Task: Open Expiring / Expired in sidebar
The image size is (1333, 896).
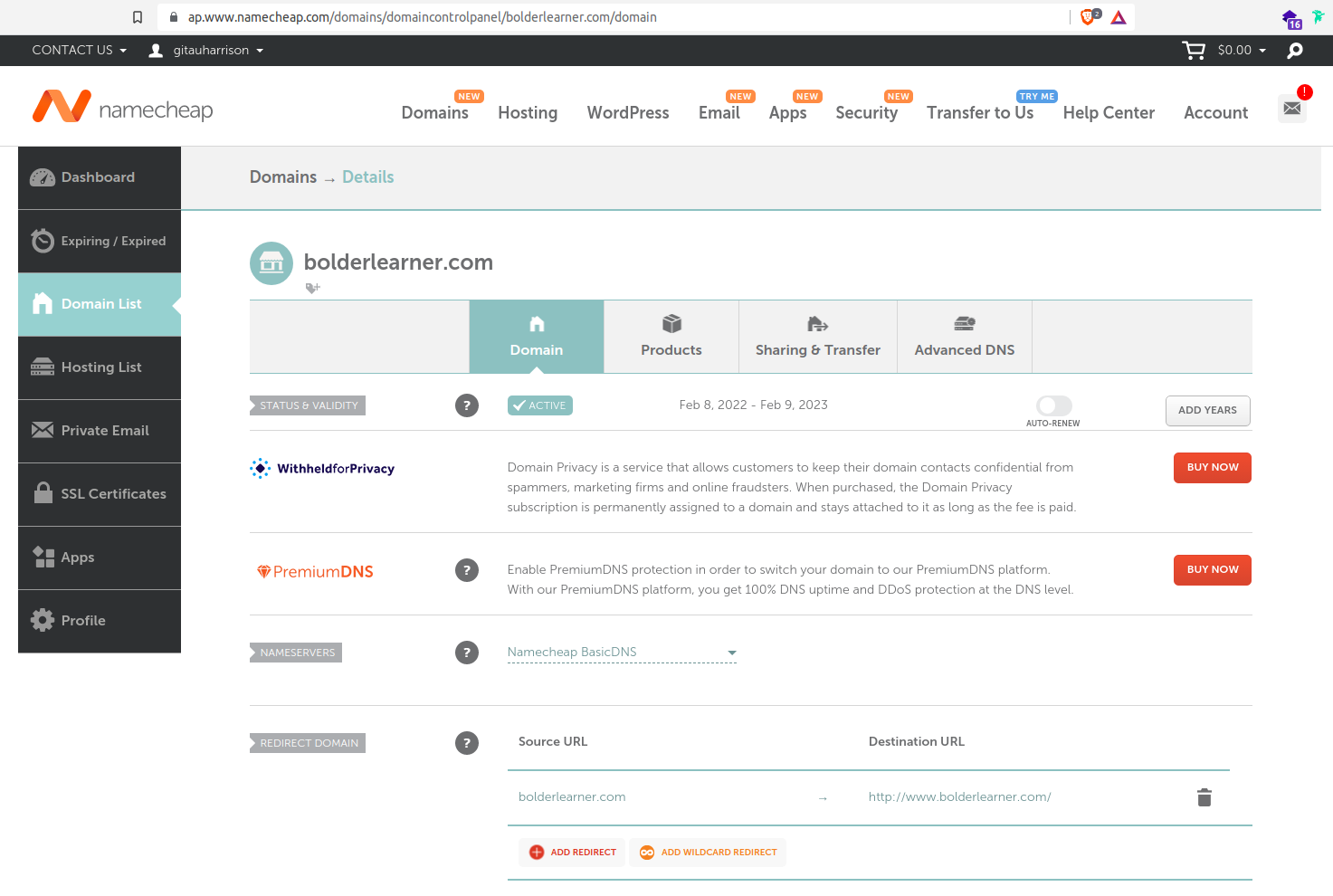Action: [100, 242]
